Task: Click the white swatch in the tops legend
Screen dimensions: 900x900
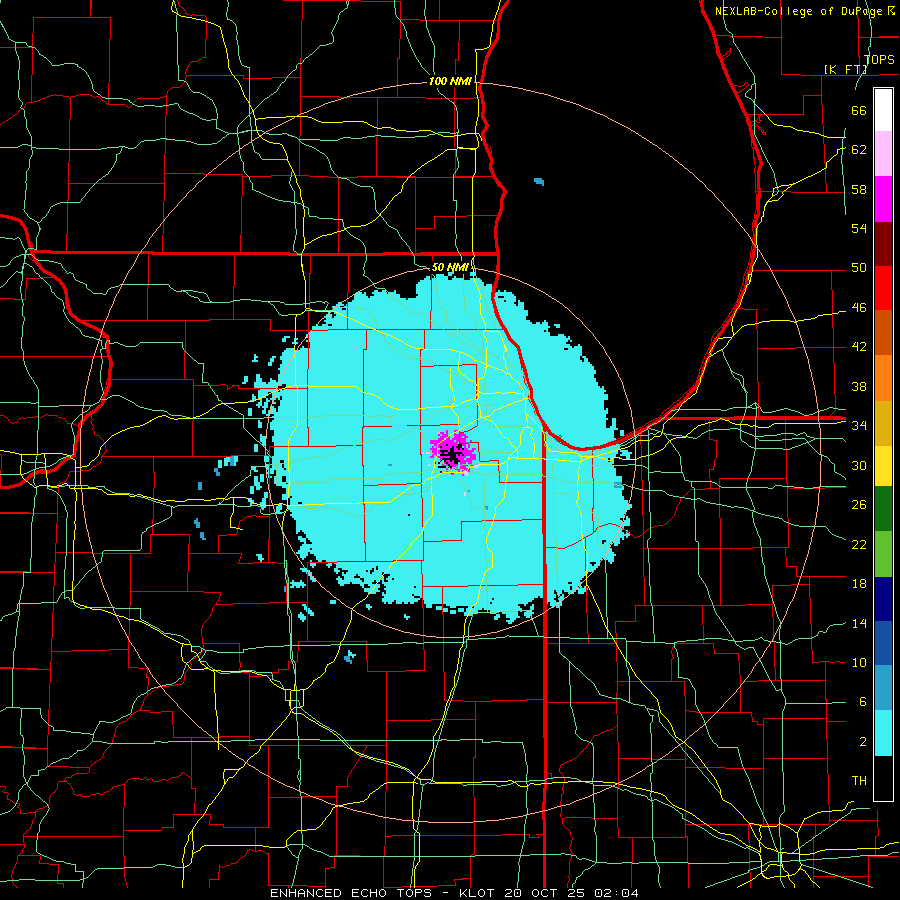Action: [883, 110]
